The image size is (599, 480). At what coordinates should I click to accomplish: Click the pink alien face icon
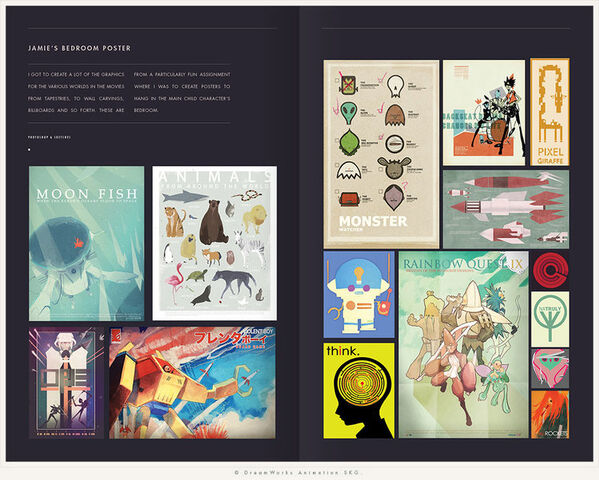[x=550, y=368]
